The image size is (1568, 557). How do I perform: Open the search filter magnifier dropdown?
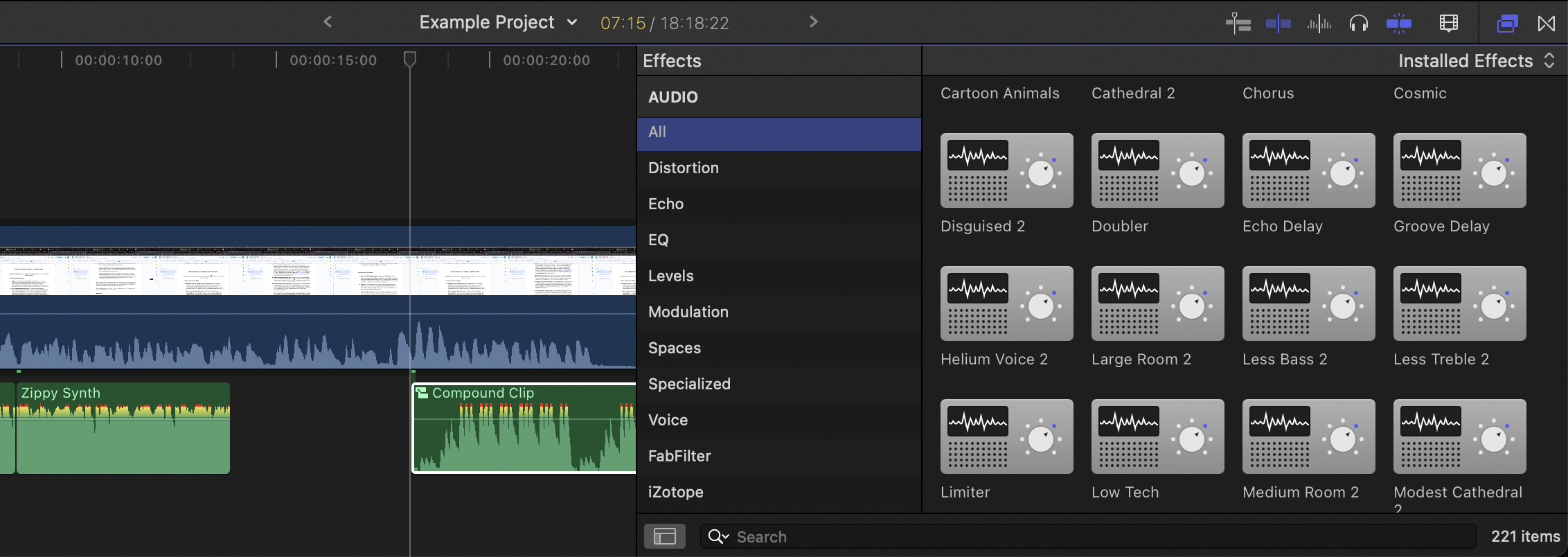coord(719,537)
